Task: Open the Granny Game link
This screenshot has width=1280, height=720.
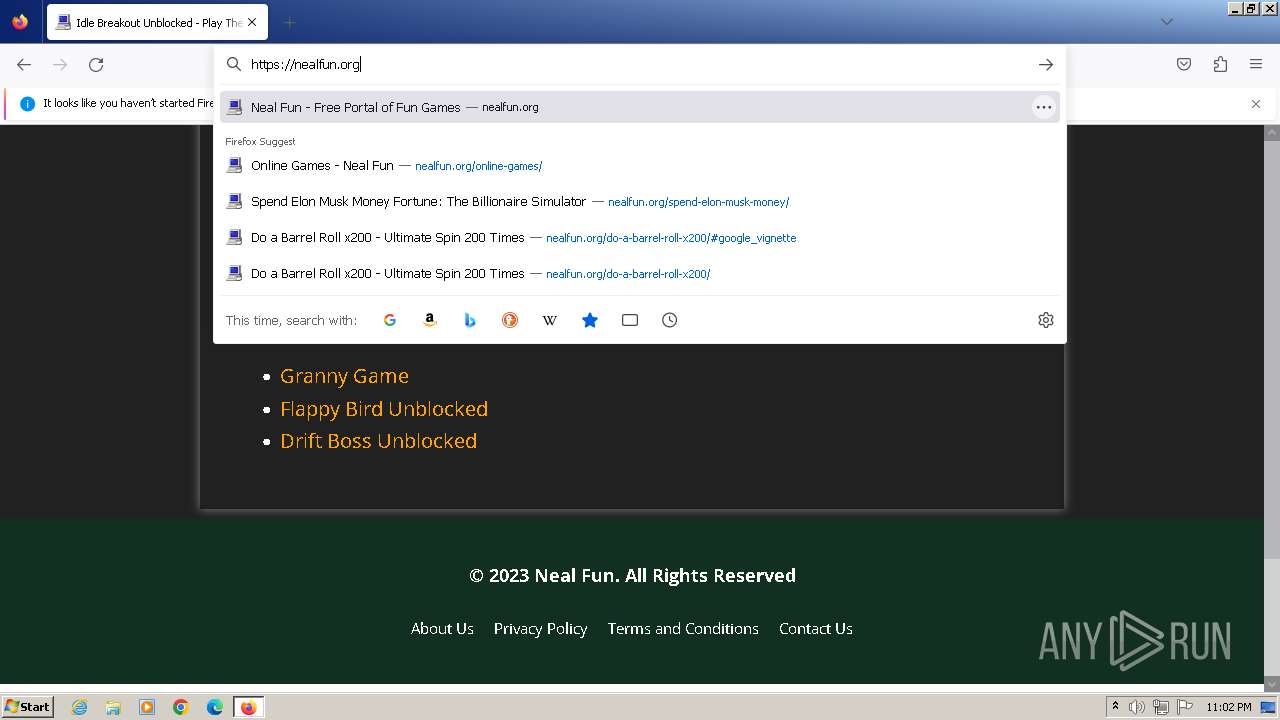Action: 344,376
